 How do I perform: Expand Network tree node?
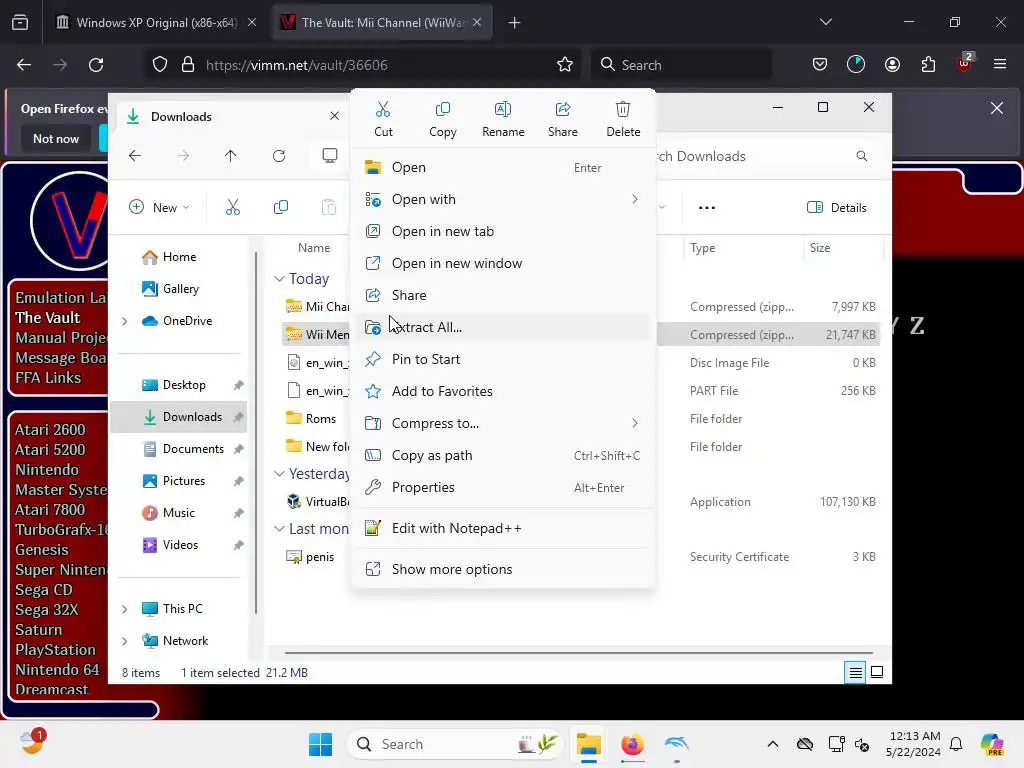[124, 641]
